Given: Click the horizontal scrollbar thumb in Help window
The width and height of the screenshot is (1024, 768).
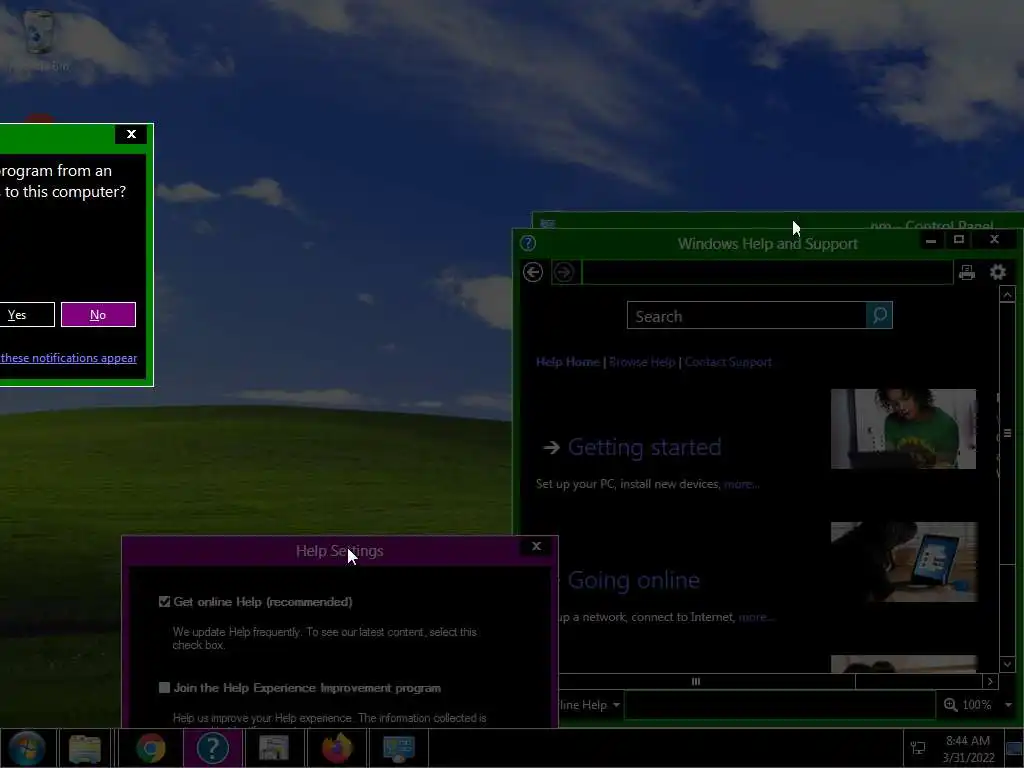Looking at the screenshot, I should tap(696, 681).
